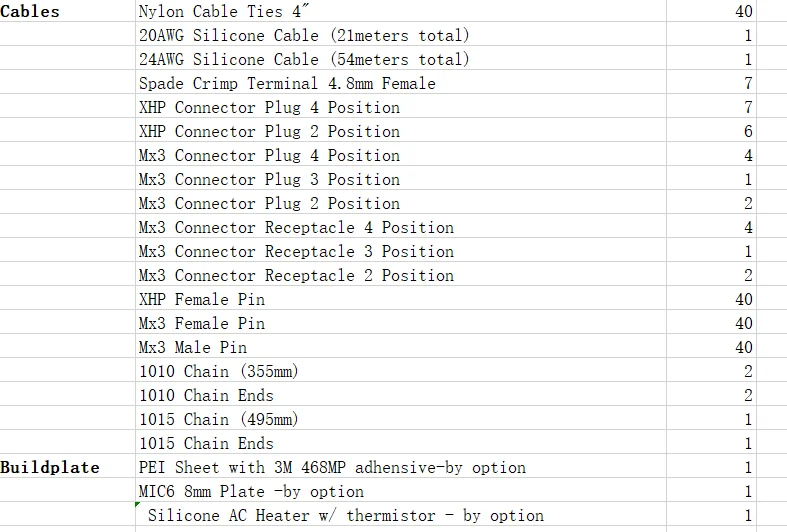787x532 pixels.
Task: Select "XHP Connector Plug 4 Position" cell
Action: [270, 108]
